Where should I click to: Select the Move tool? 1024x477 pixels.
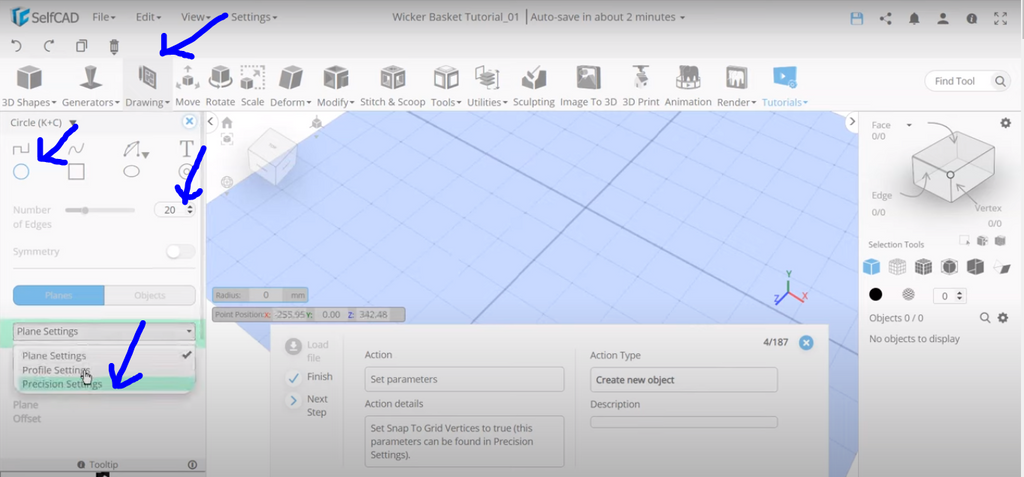coord(187,86)
